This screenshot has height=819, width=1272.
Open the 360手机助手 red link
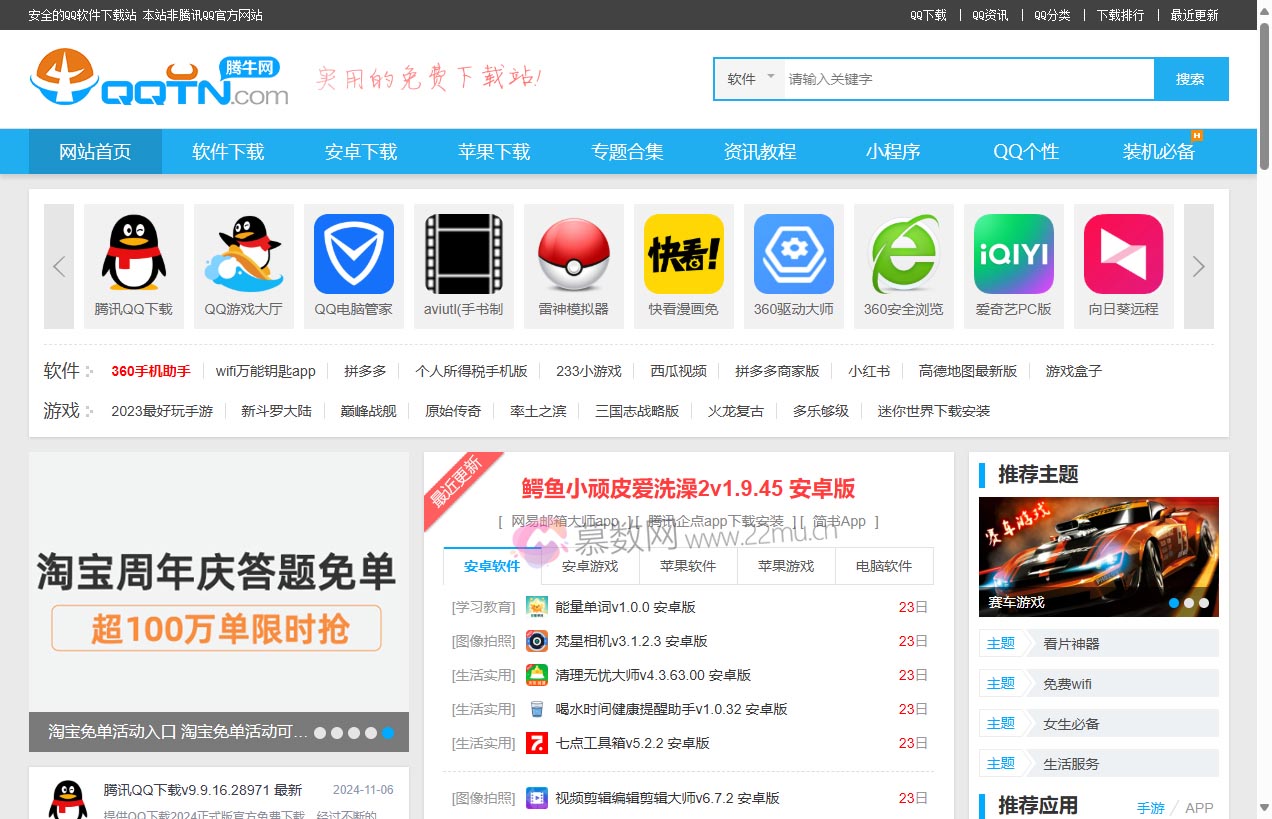pos(151,371)
